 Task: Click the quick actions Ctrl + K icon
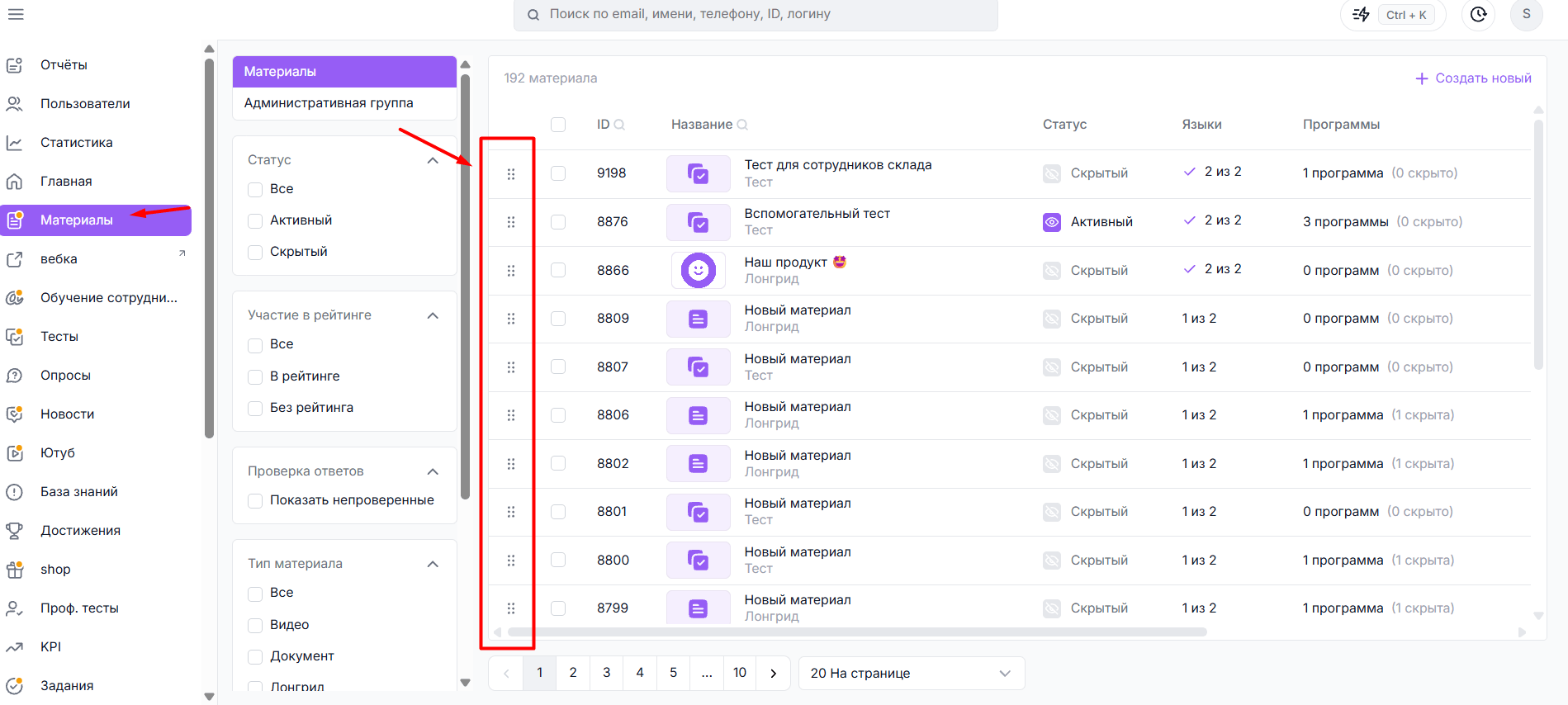point(1361,14)
